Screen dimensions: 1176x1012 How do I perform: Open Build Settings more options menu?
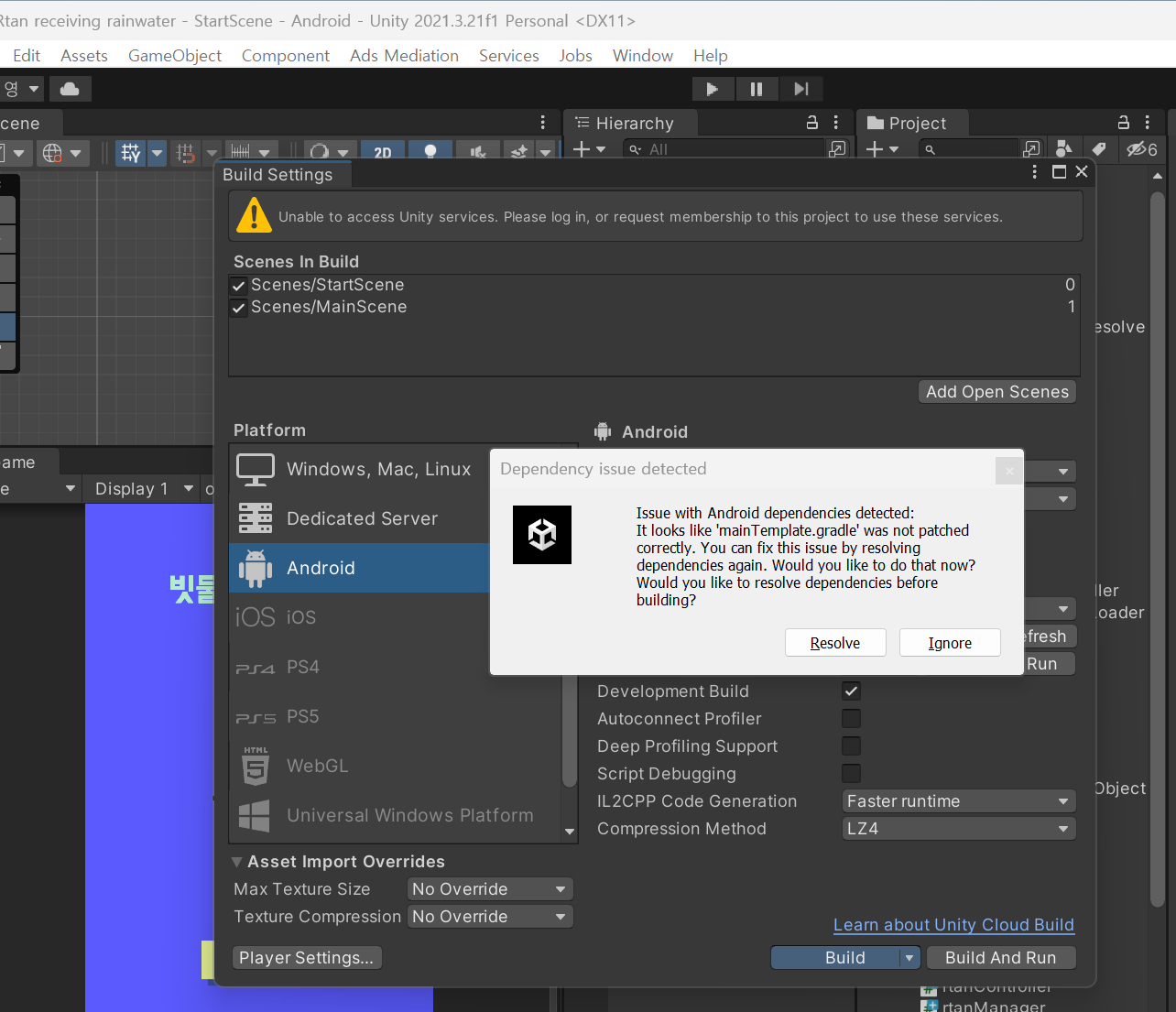coord(1035,172)
